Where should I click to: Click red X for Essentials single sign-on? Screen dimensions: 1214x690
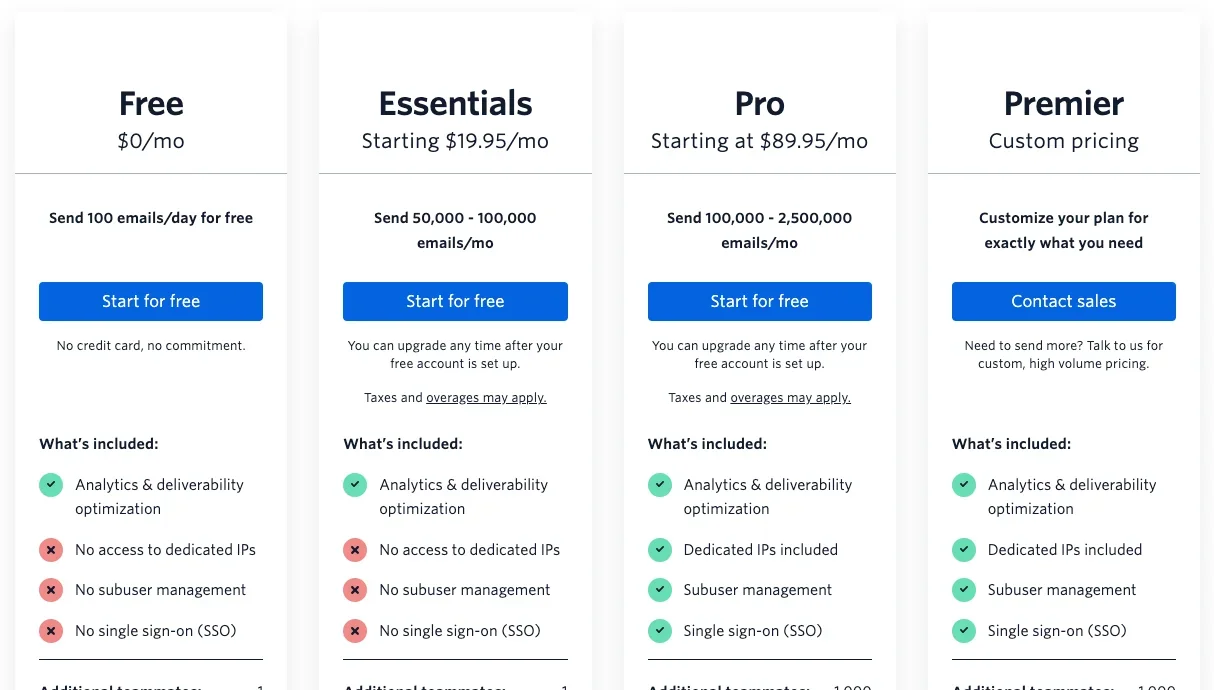pyautogui.click(x=355, y=631)
